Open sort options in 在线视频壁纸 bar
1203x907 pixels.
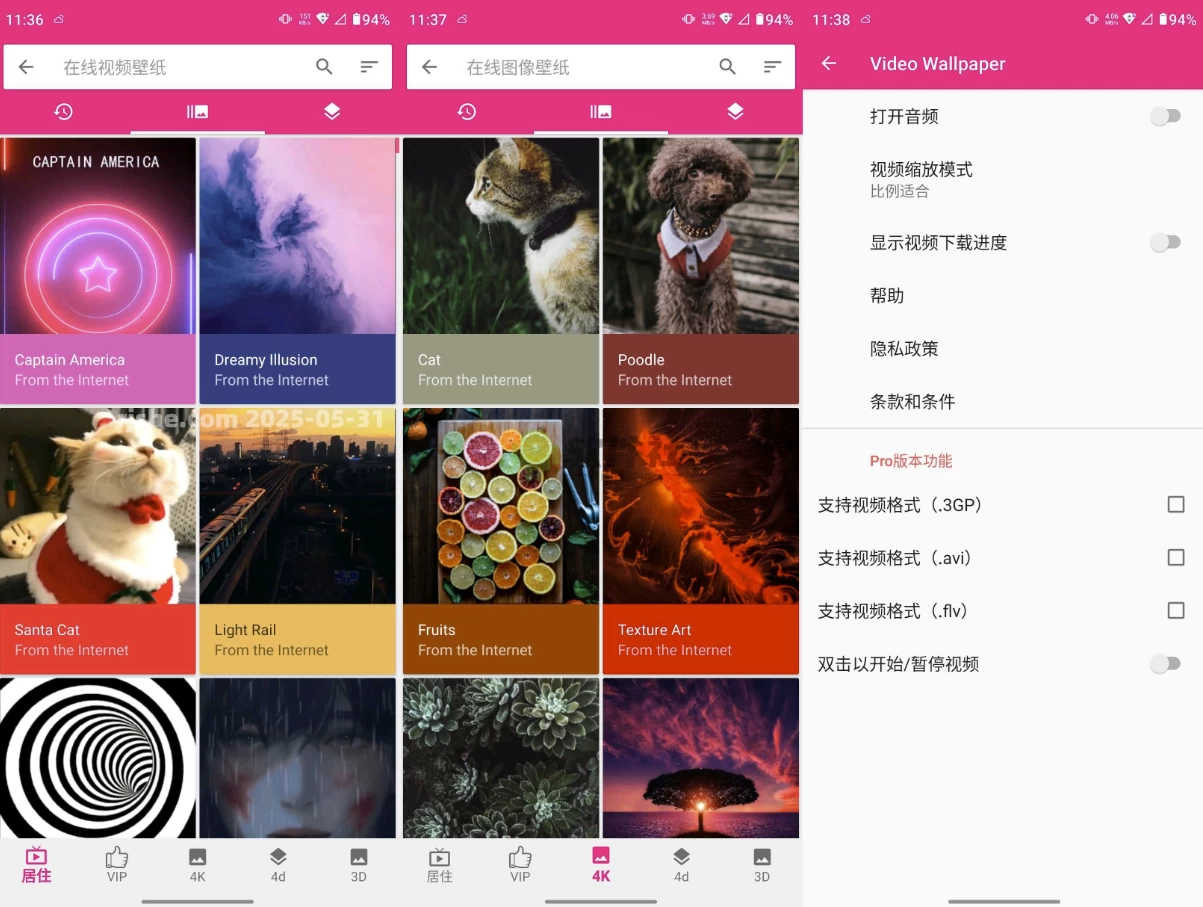coord(369,67)
